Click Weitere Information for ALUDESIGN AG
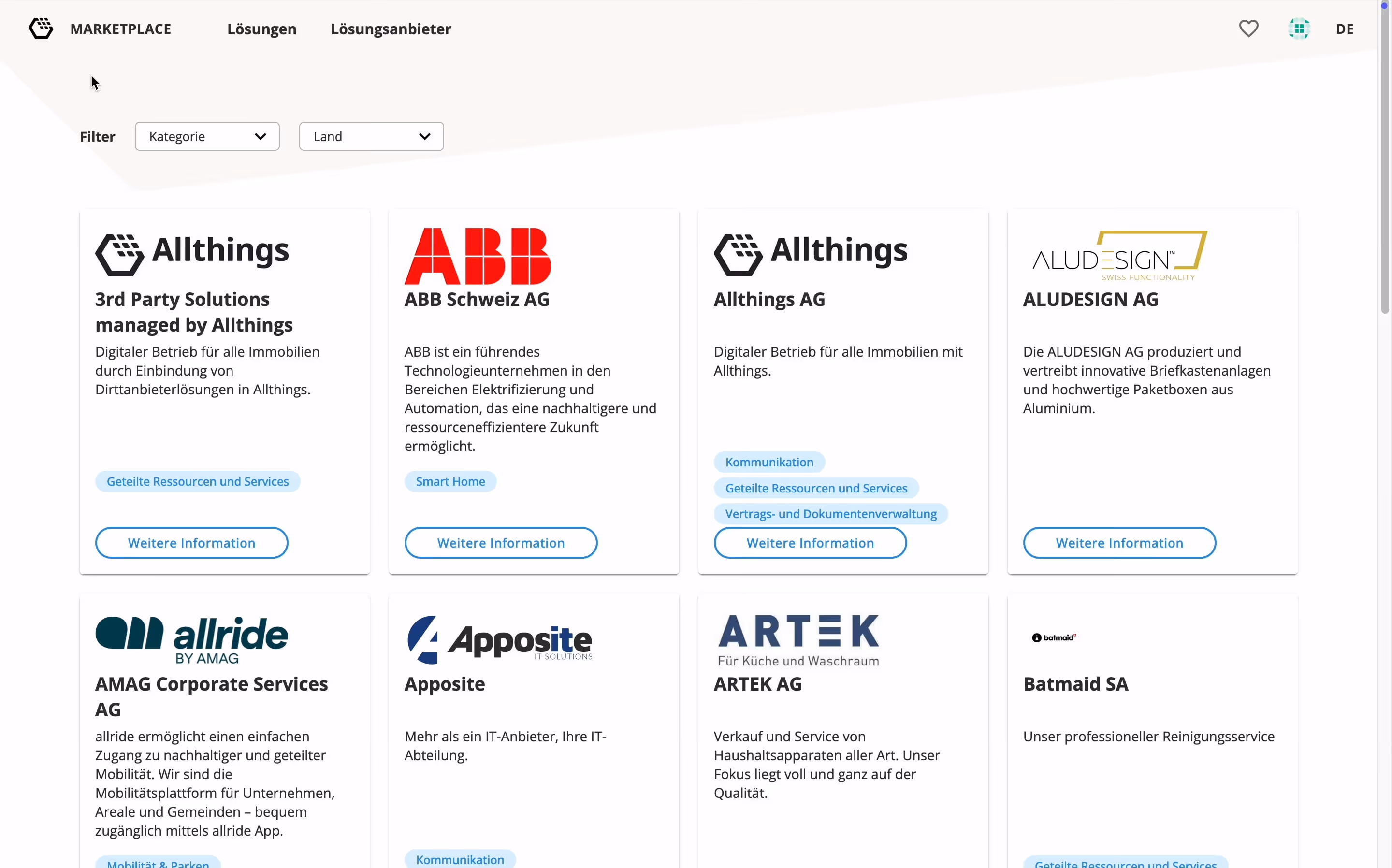 coord(1119,542)
